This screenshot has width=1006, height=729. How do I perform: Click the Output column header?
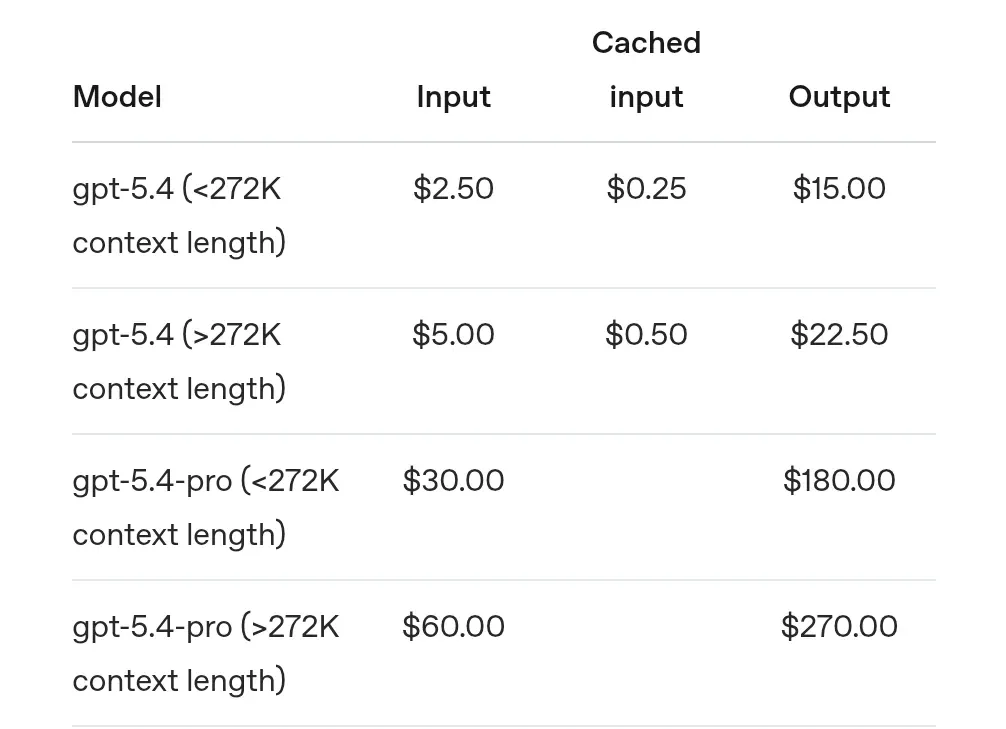[839, 97]
